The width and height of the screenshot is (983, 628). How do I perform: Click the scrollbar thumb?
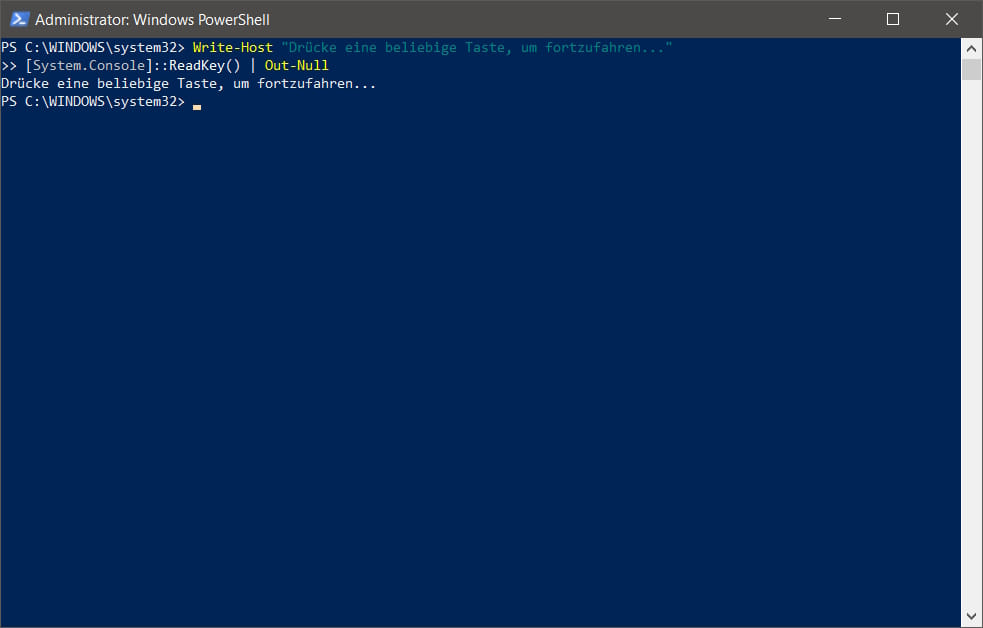tap(970, 68)
